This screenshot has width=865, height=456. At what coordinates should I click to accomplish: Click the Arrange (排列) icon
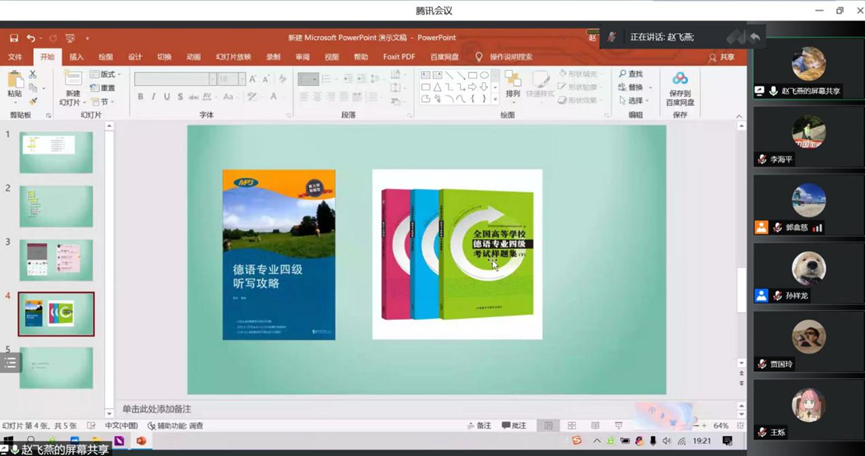513,79
